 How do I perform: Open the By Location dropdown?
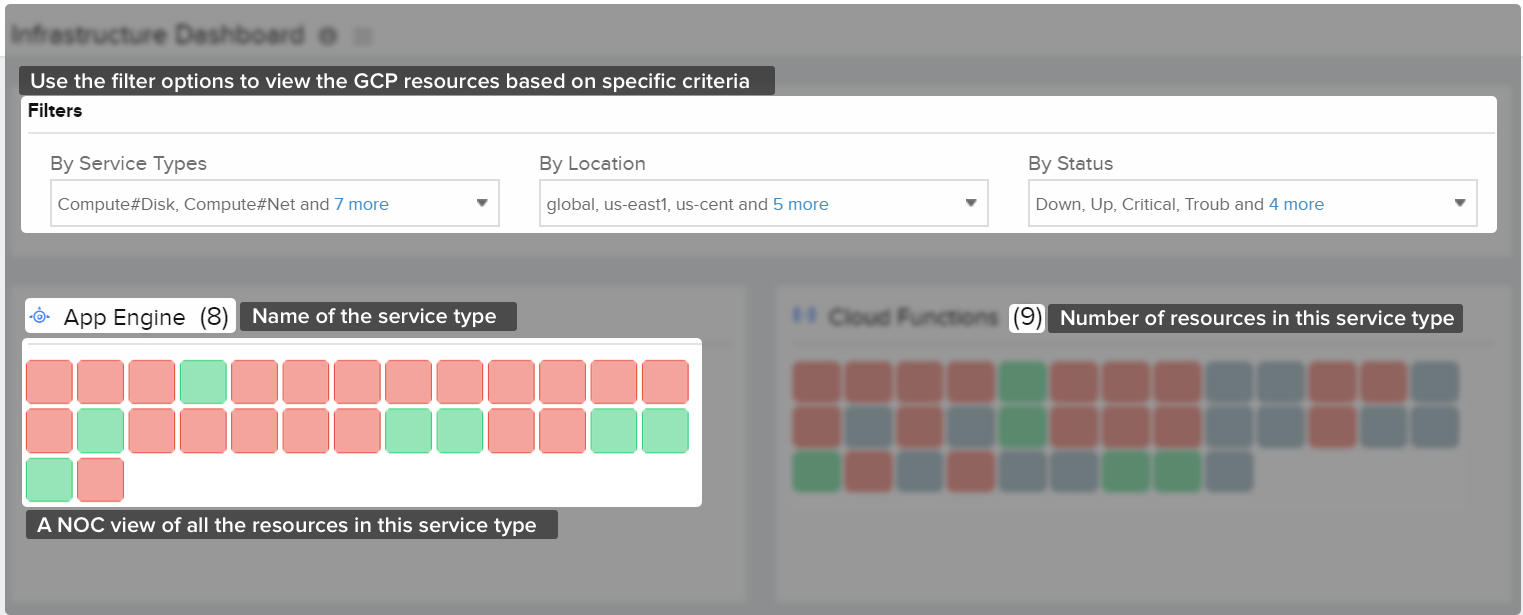(x=971, y=202)
